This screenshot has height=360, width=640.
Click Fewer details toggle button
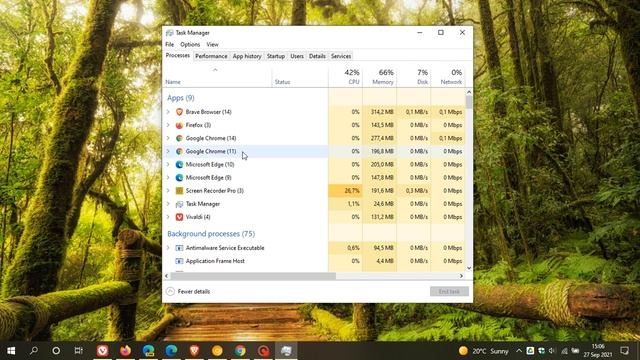tap(188, 291)
